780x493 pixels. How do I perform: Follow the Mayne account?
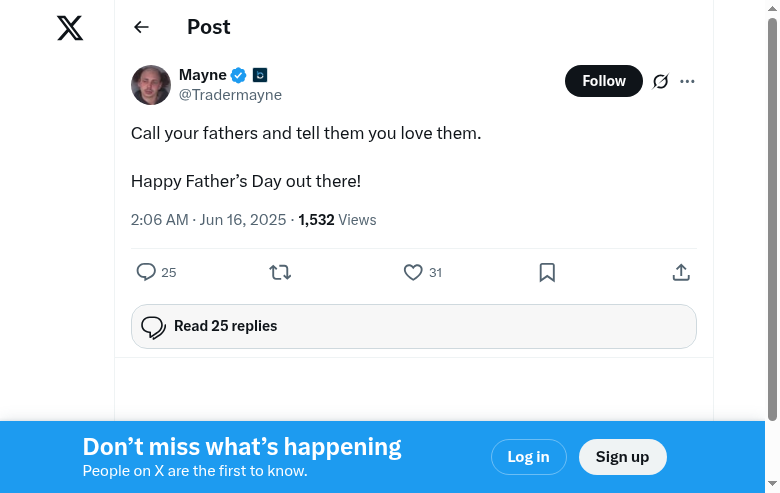coord(603,81)
